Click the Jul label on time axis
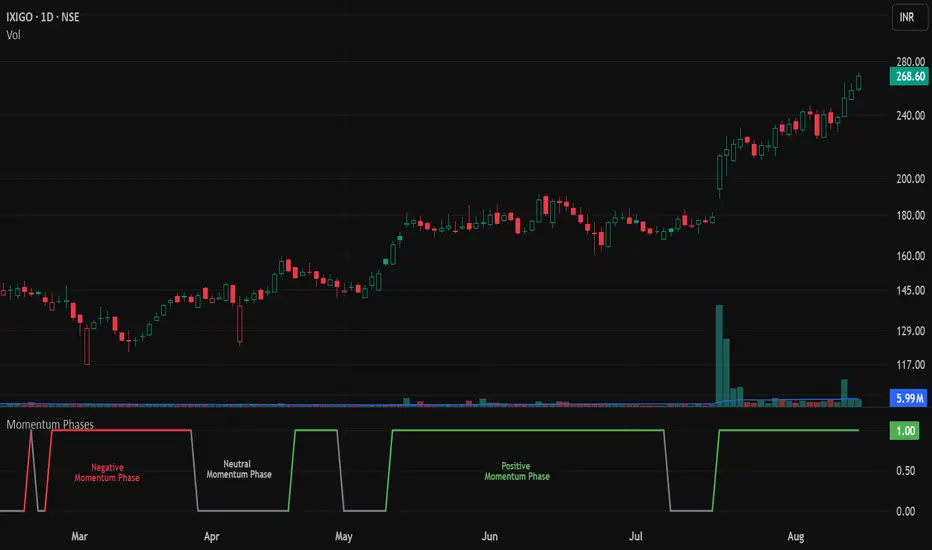 point(635,536)
